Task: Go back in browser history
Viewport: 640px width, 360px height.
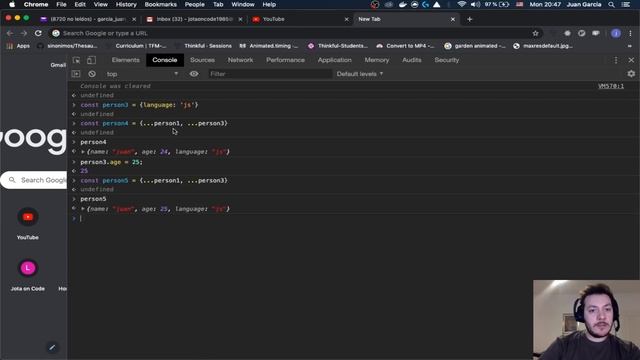Action: click(x=10, y=33)
